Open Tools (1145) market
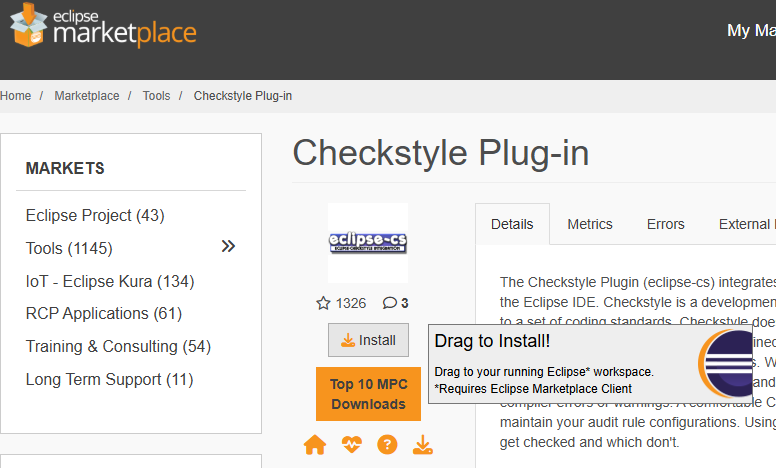This screenshot has width=776, height=468. click(x=69, y=248)
